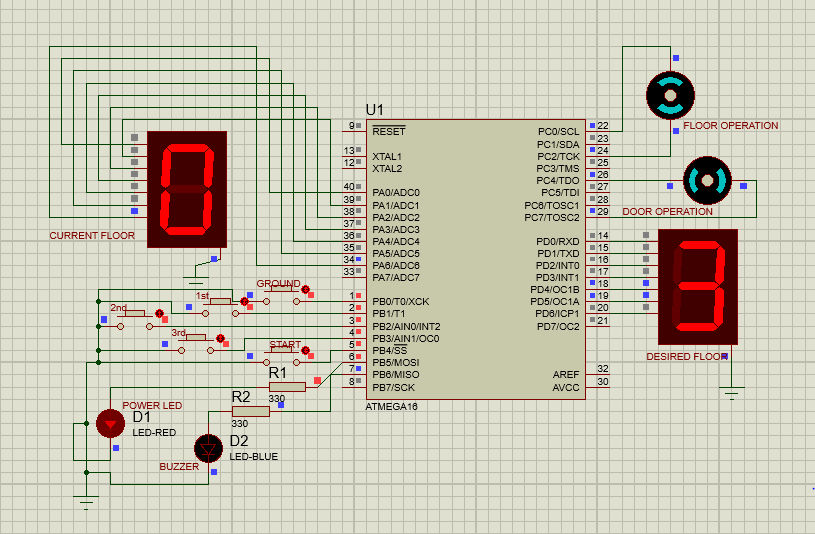Click the FLOOR OPERATION text label

[731, 126]
